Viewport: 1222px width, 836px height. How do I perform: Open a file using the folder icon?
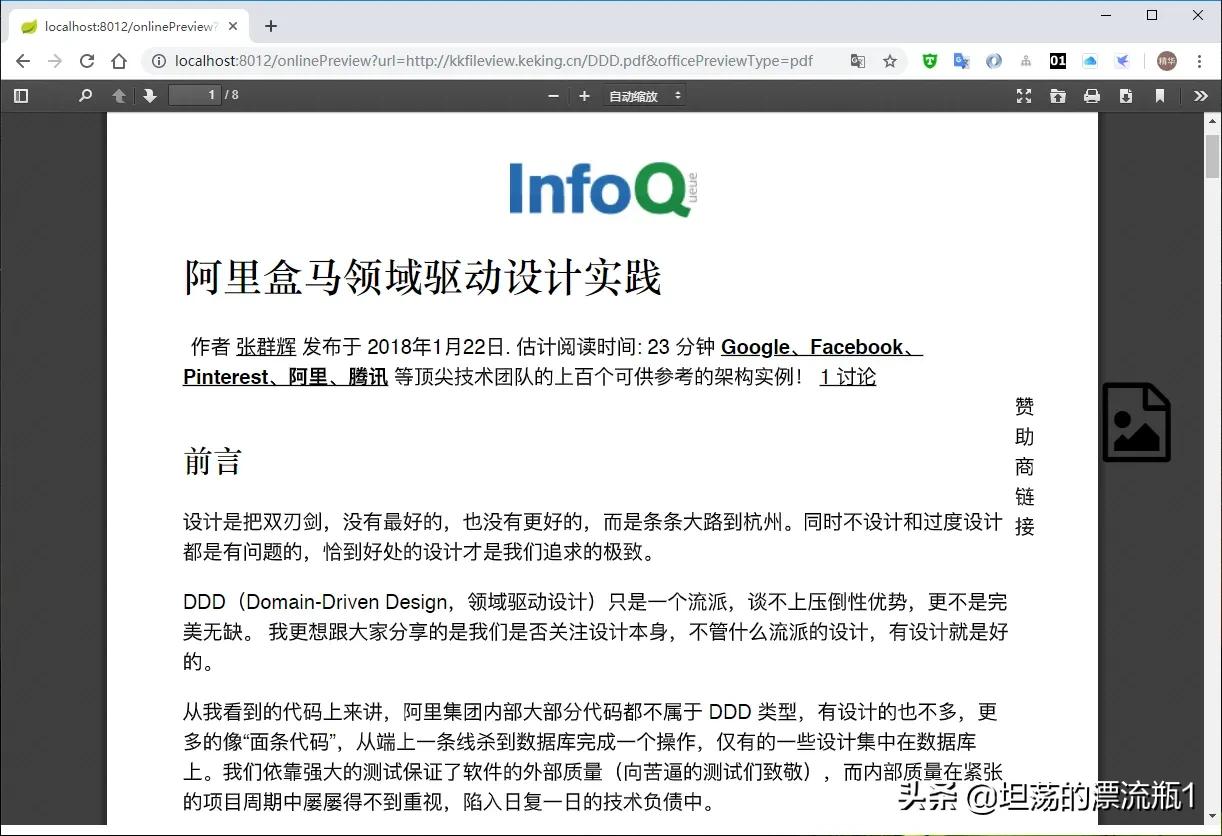1058,95
